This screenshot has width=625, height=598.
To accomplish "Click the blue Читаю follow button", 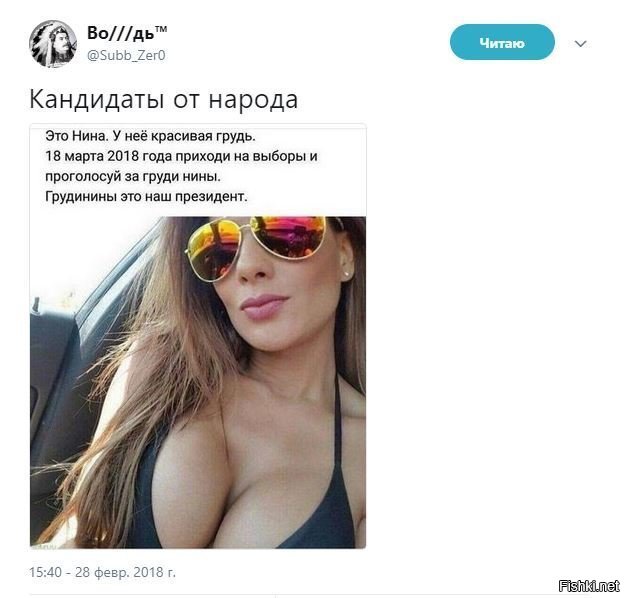I will pyautogui.click(x=502, y=42).
